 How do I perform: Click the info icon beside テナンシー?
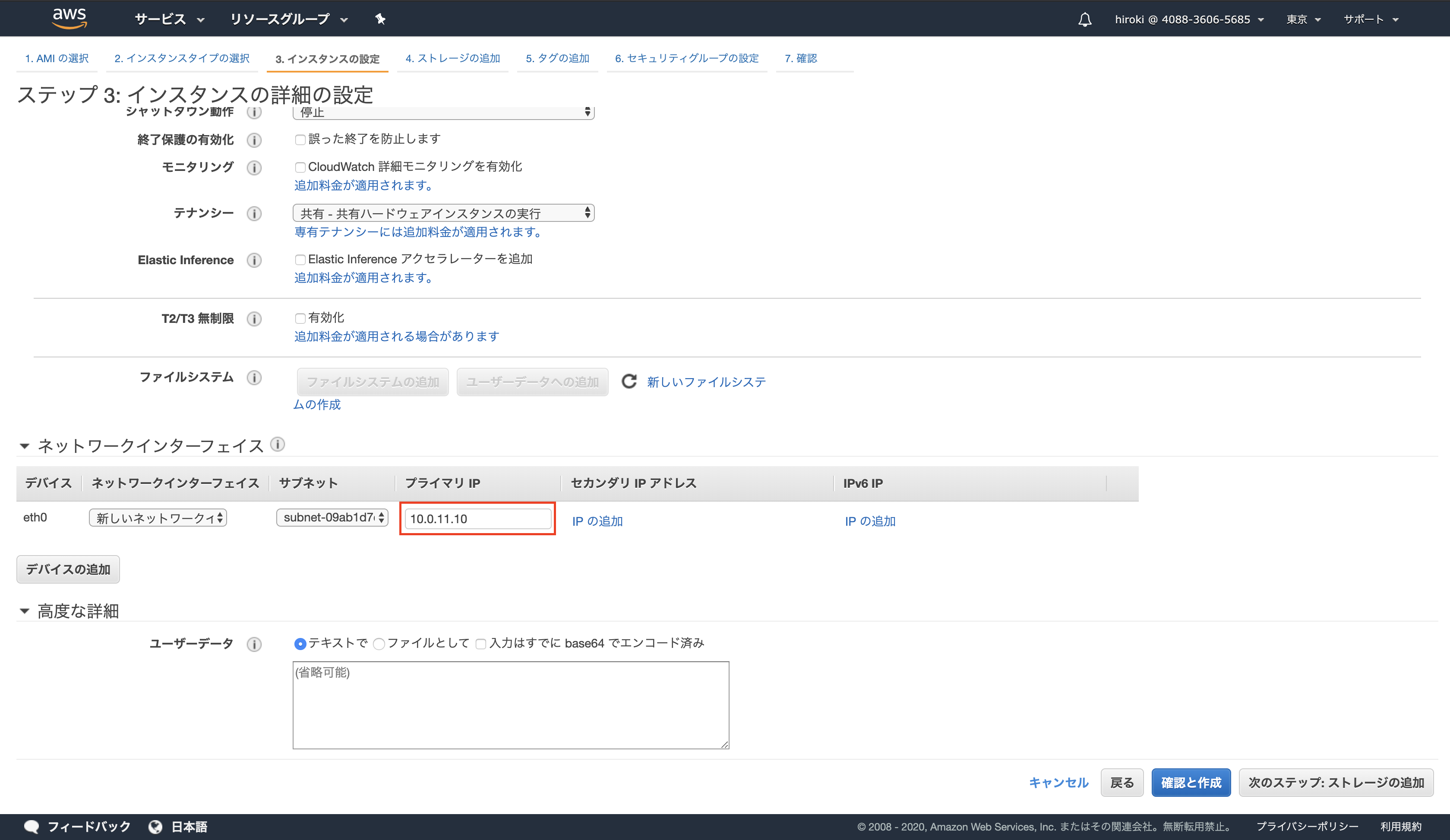(x=254, y=213)
